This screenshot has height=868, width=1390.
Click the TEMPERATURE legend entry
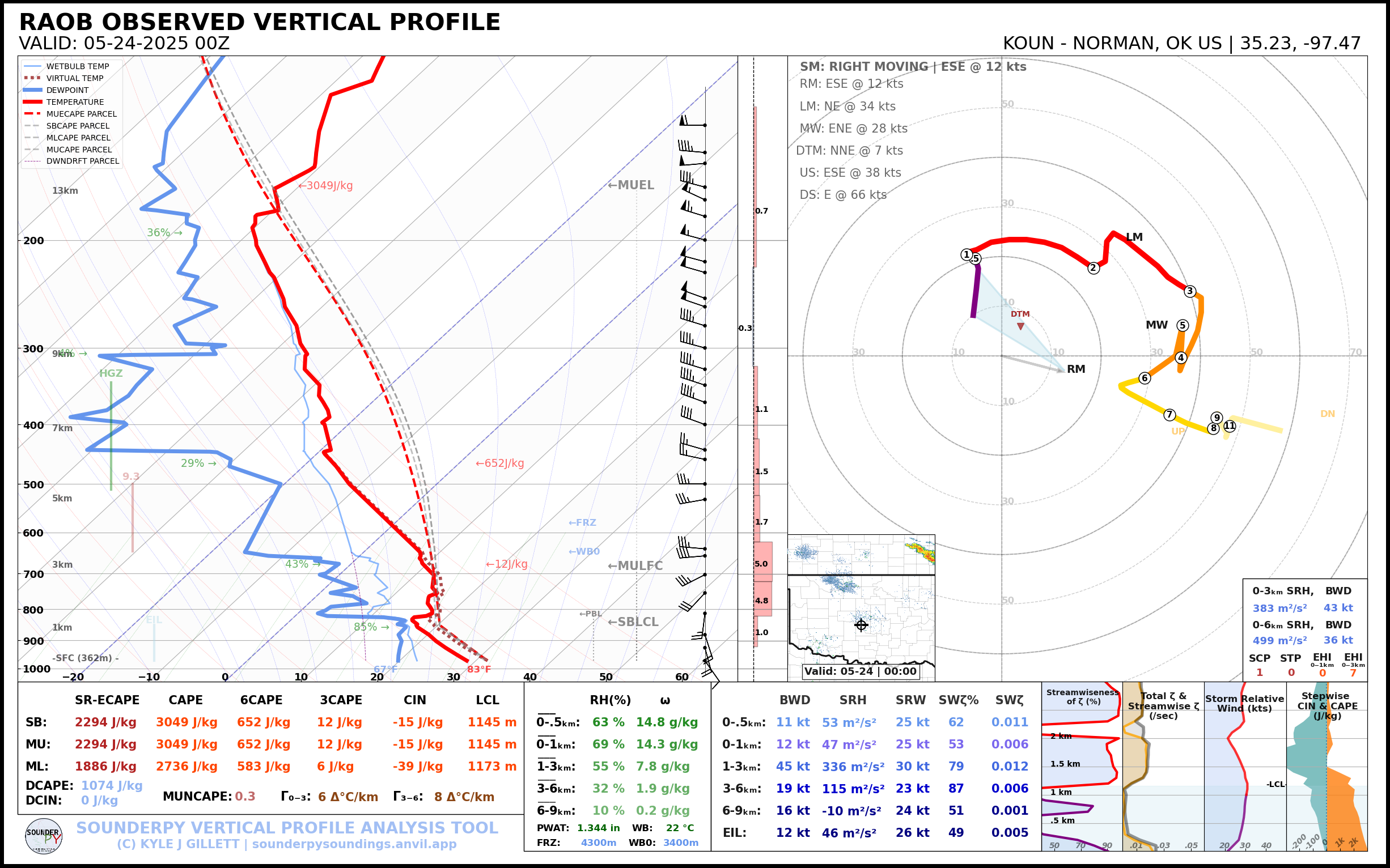[x=75, y=102]
